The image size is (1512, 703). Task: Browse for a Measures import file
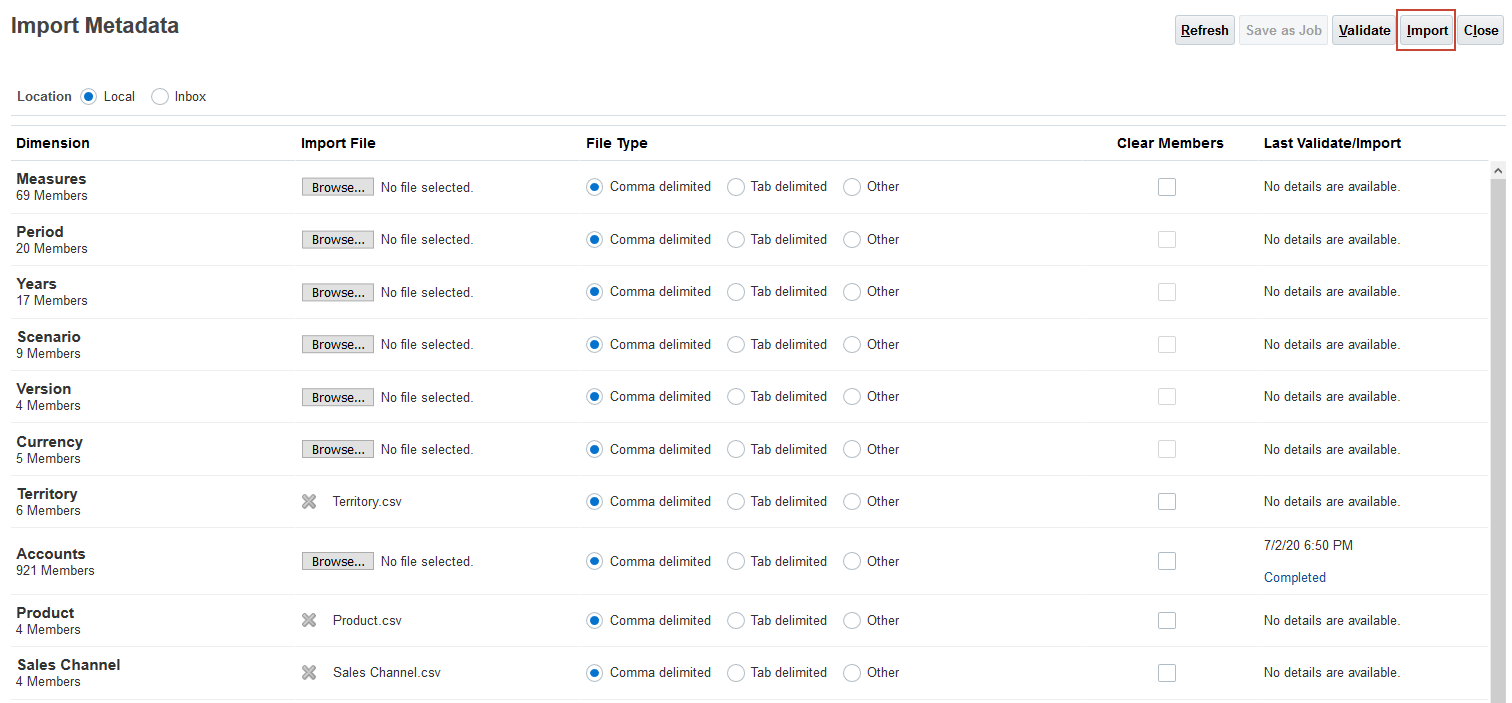click(x=338, y=187)
